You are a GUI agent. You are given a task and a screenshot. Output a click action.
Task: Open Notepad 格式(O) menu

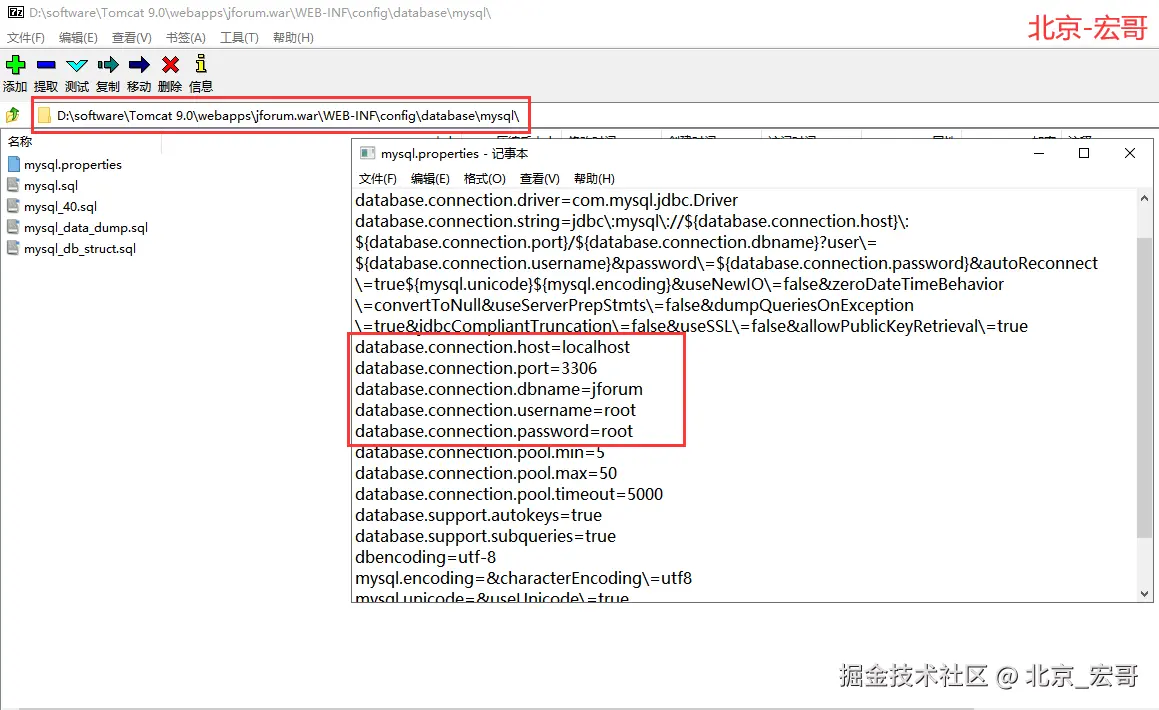point(485,179)
